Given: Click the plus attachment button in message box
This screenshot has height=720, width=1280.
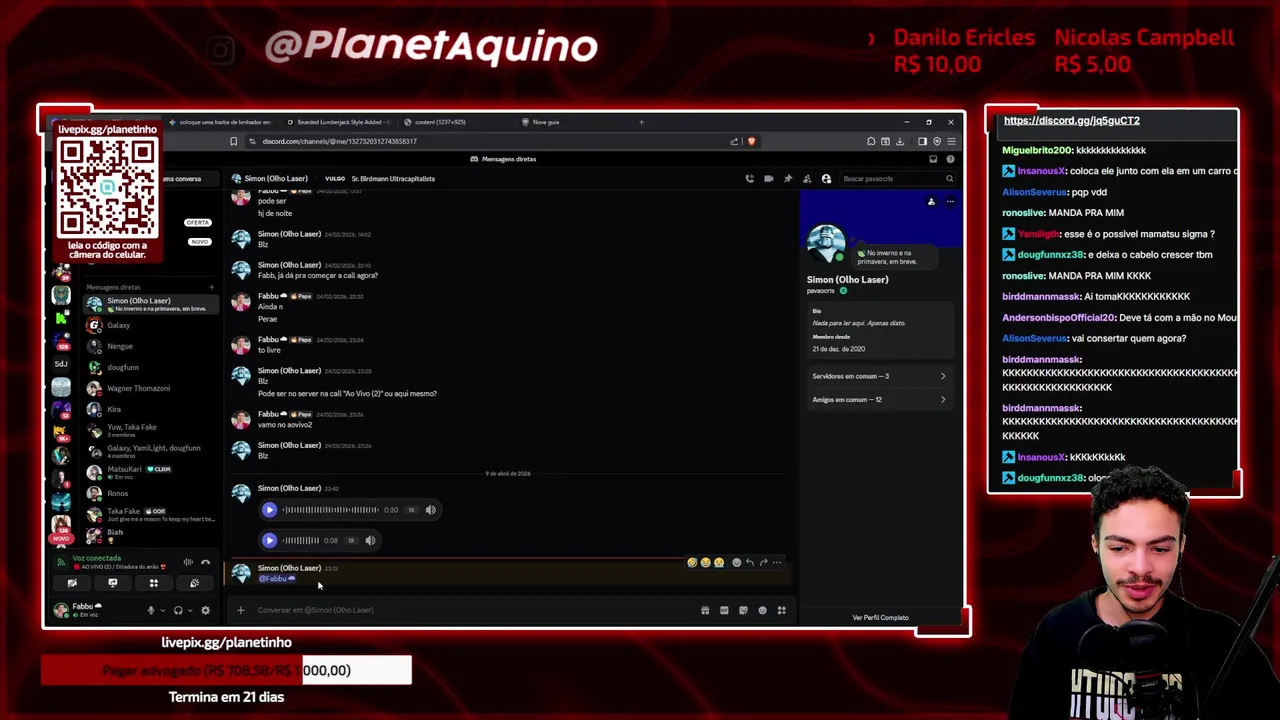Looking at the screenshot, I should pyautogui.click(x=240, y=610).
